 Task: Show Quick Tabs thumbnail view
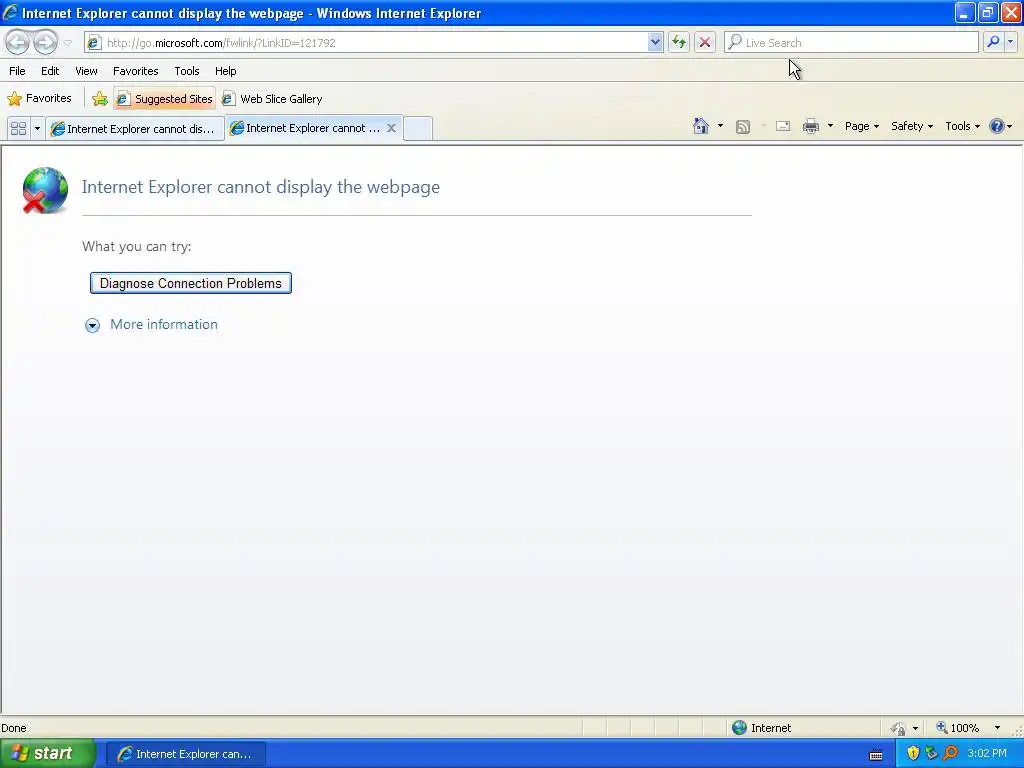[18, 128]
